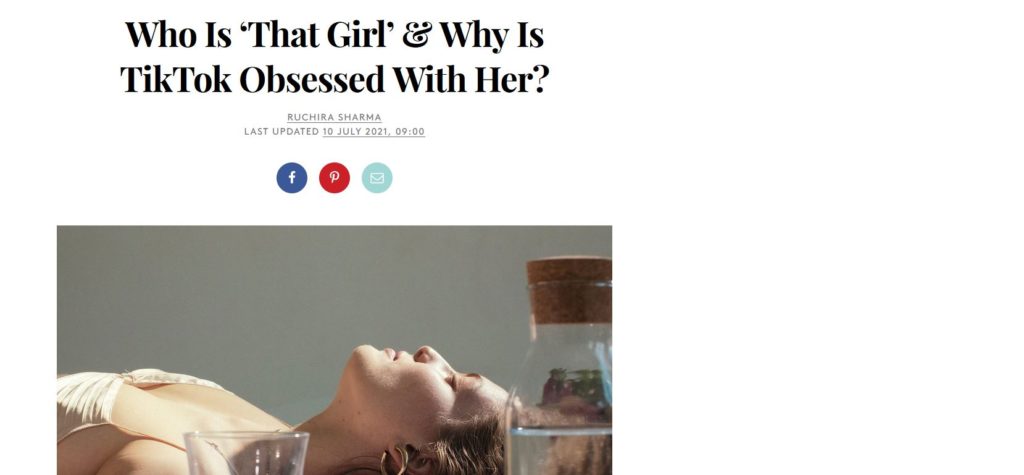Click the gold hoop earring in the photo

tap(397, 461)
